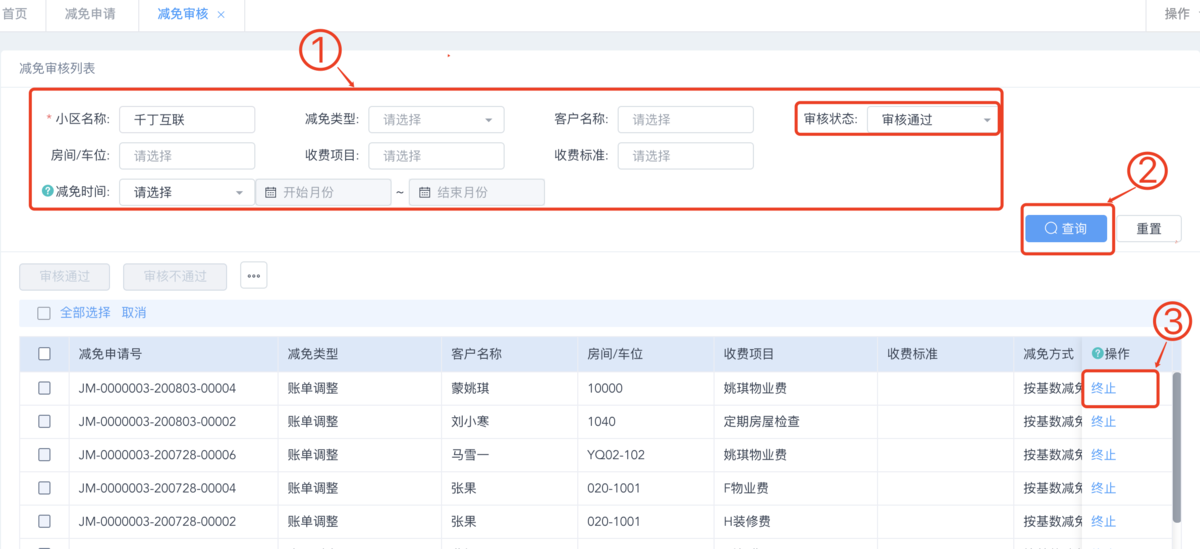Click the 小区名称 input field
1200x549 pixels.
[x=187, y=119]
